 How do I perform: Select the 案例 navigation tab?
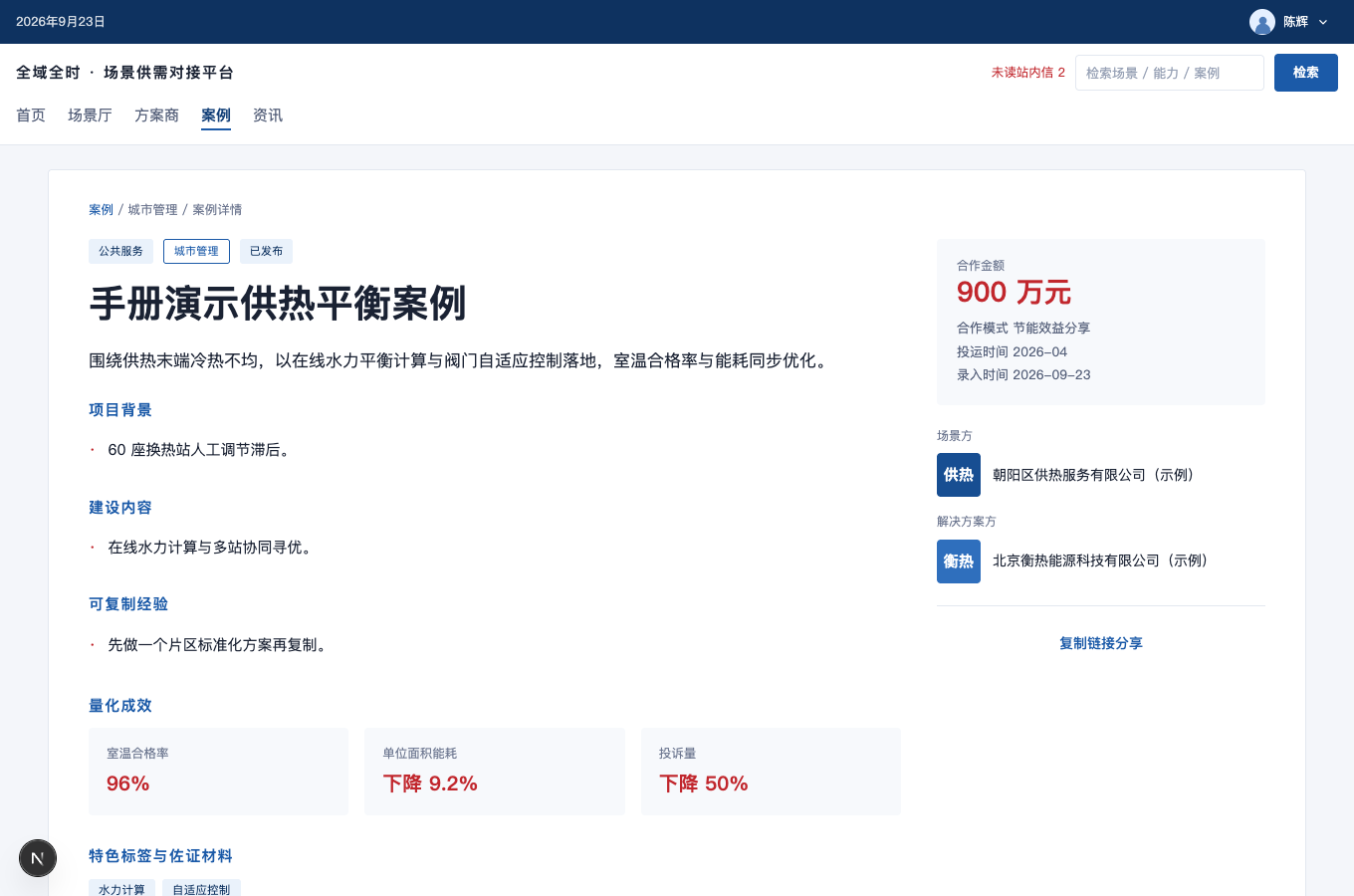pos(216,115)
